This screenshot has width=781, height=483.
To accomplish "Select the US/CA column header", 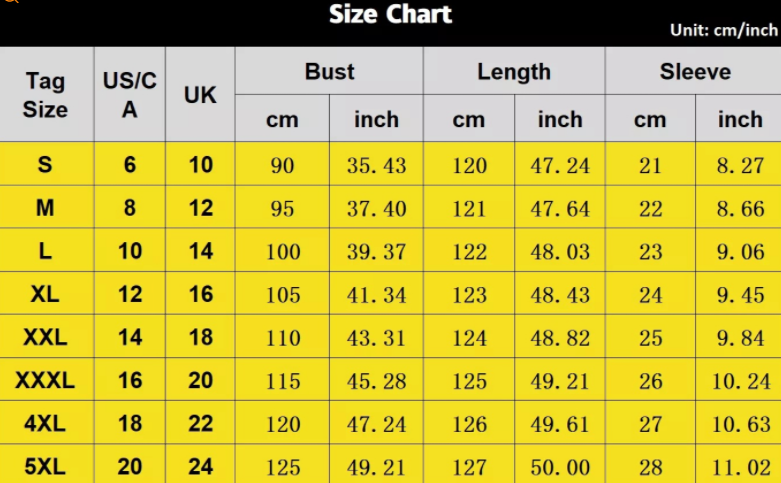I will click(x=130, y=95).
